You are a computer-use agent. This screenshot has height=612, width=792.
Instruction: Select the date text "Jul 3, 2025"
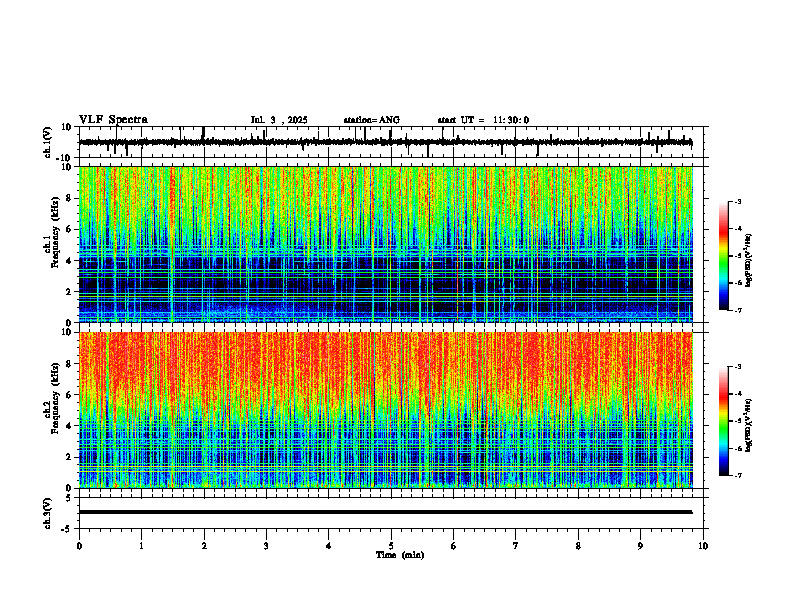coord(279,120)
